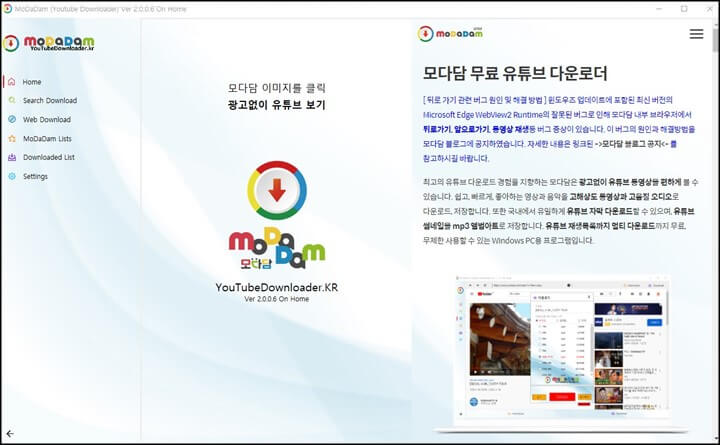Minimize the MoDaDam window
The image size is (720, 445).
point(659,9)
